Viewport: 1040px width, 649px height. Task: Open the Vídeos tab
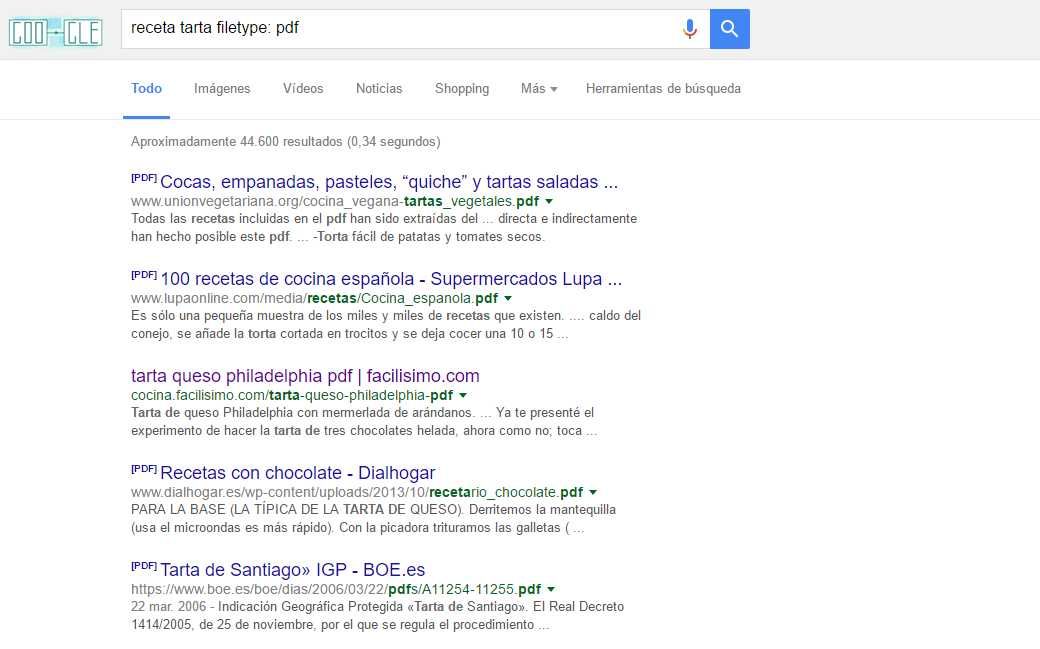click(303, 88)
